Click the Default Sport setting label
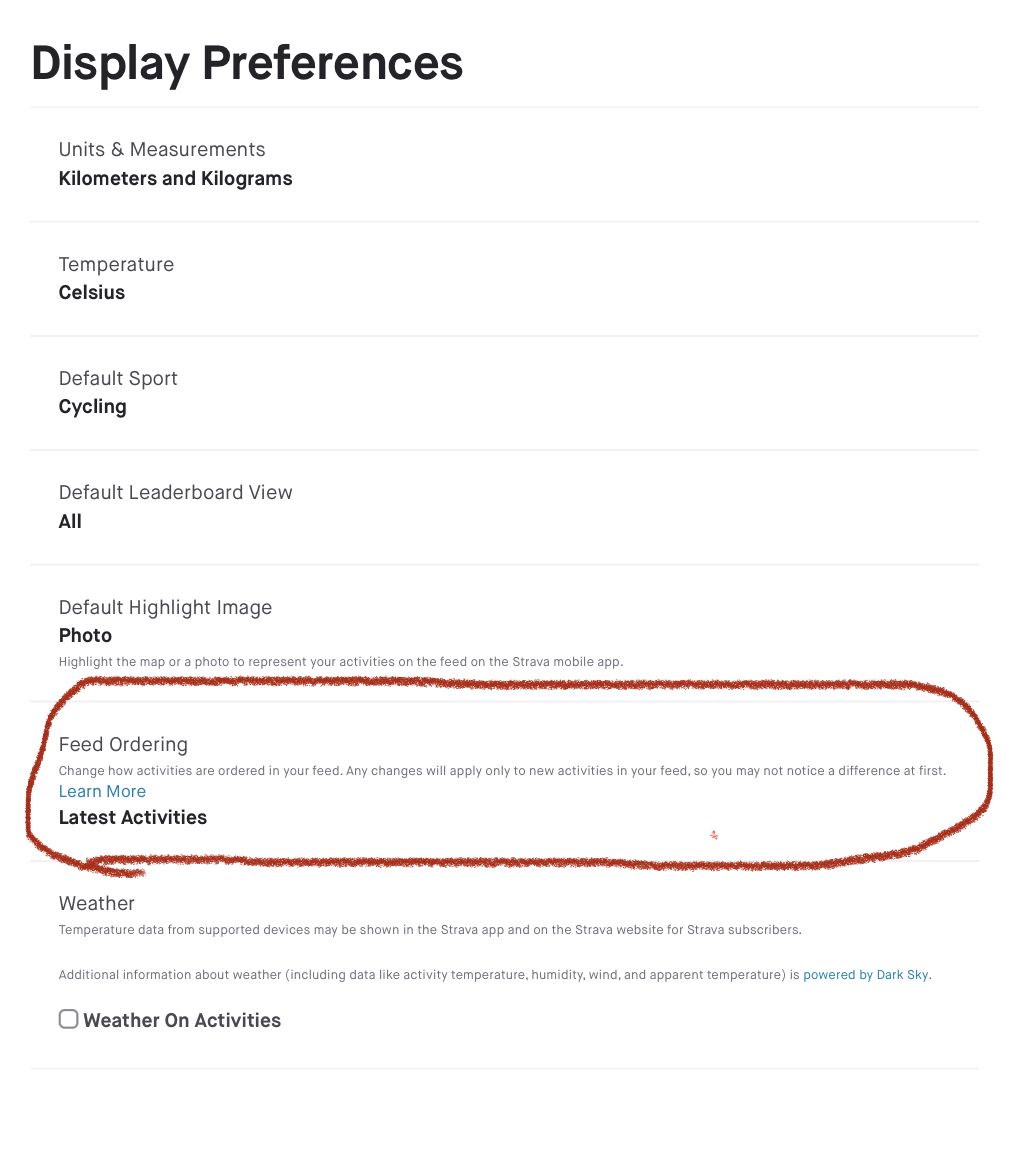This screenshot has width=1015, height=1149. 118,378
